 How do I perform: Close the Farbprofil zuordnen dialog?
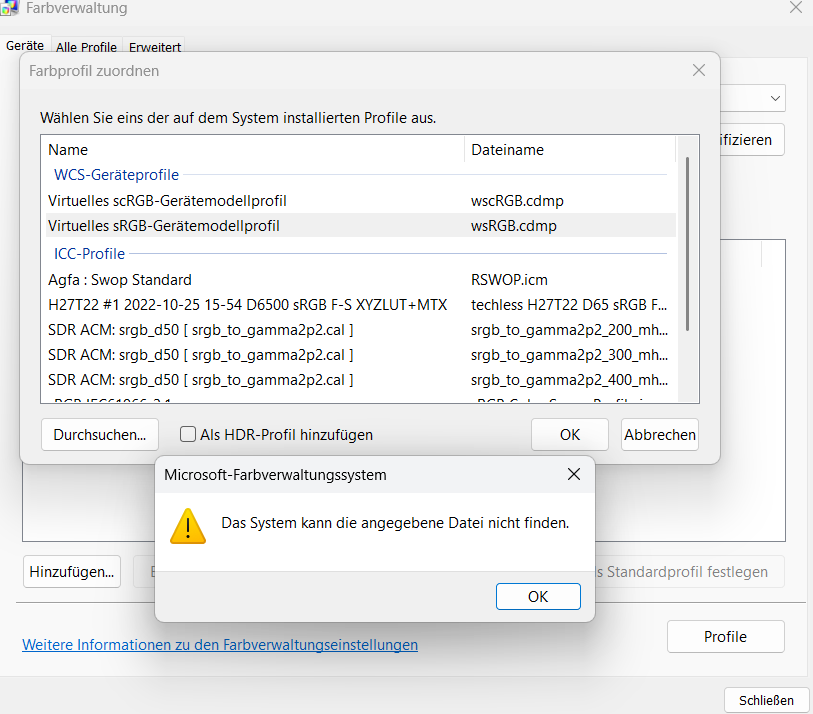699,71
